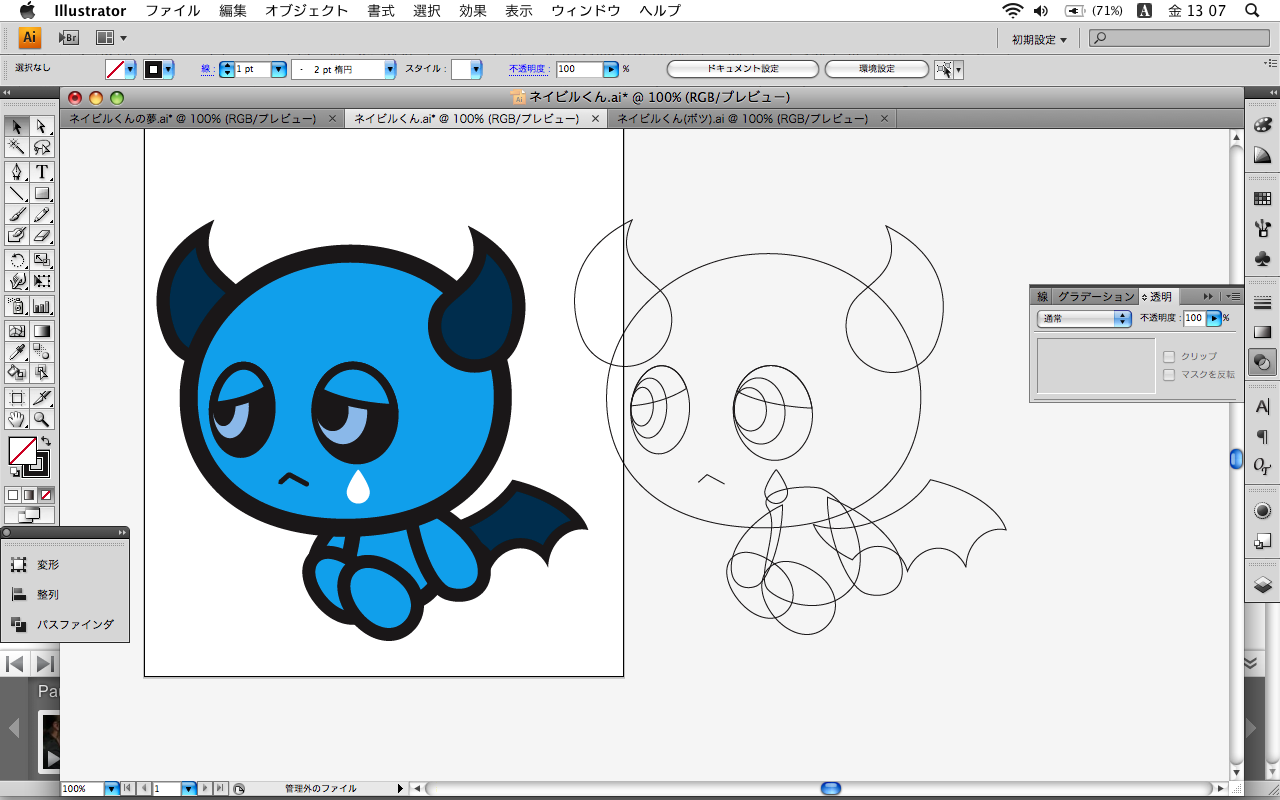Open the Layers panel icon in dock
Viewport: 1280px width, 800px height.
point(1262,585)
